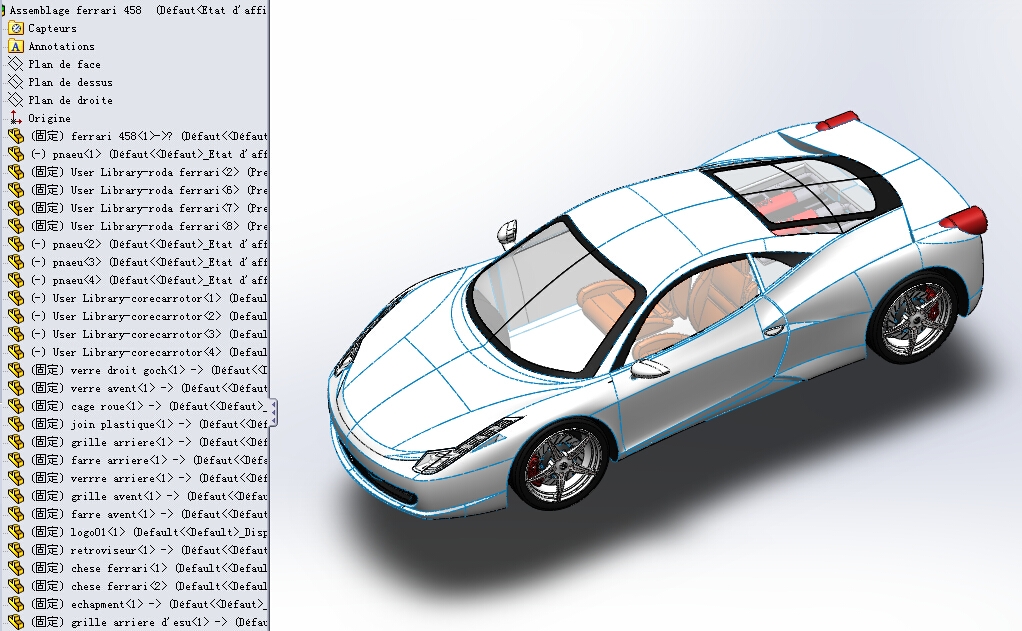Click the part icon beside retroviseur<1>
Screen dimensions: 1022x631
pos(16,550)
